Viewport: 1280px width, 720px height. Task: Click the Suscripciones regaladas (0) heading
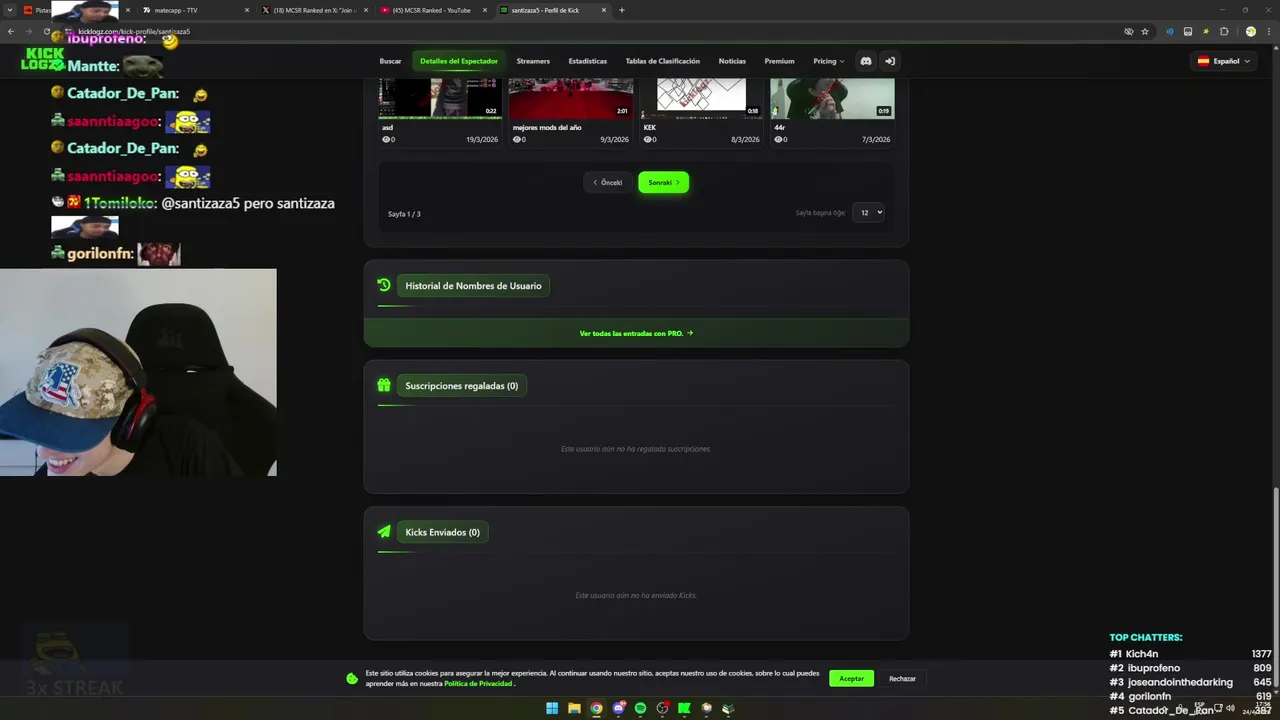click(462, 386)
